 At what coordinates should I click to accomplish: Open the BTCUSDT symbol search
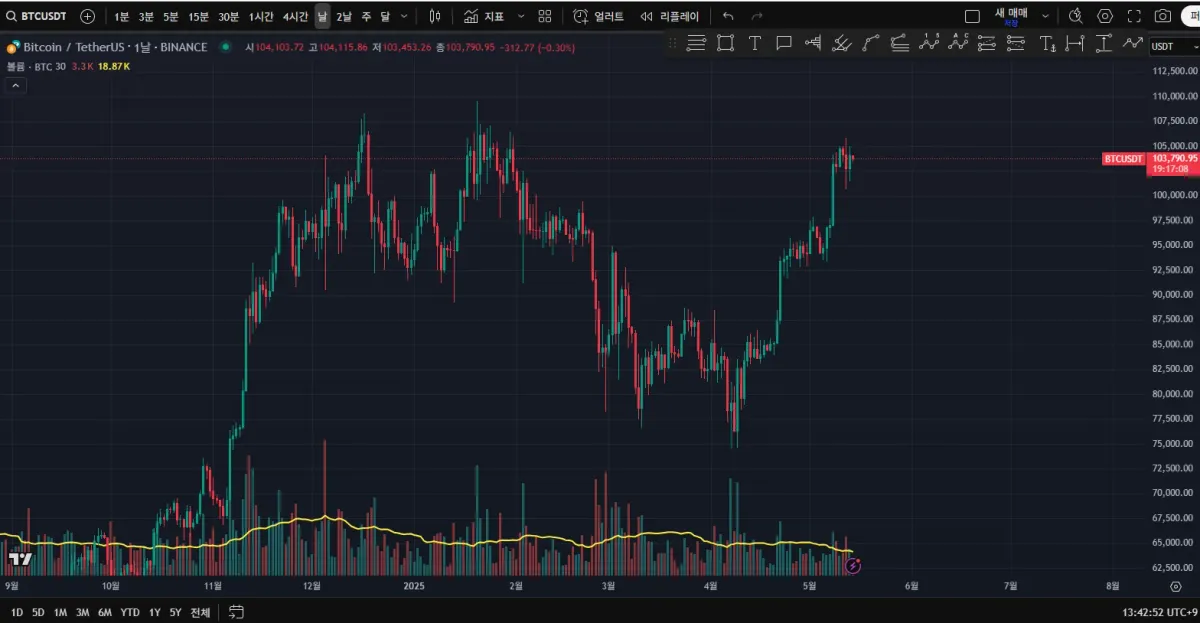[x=37, y=16]
